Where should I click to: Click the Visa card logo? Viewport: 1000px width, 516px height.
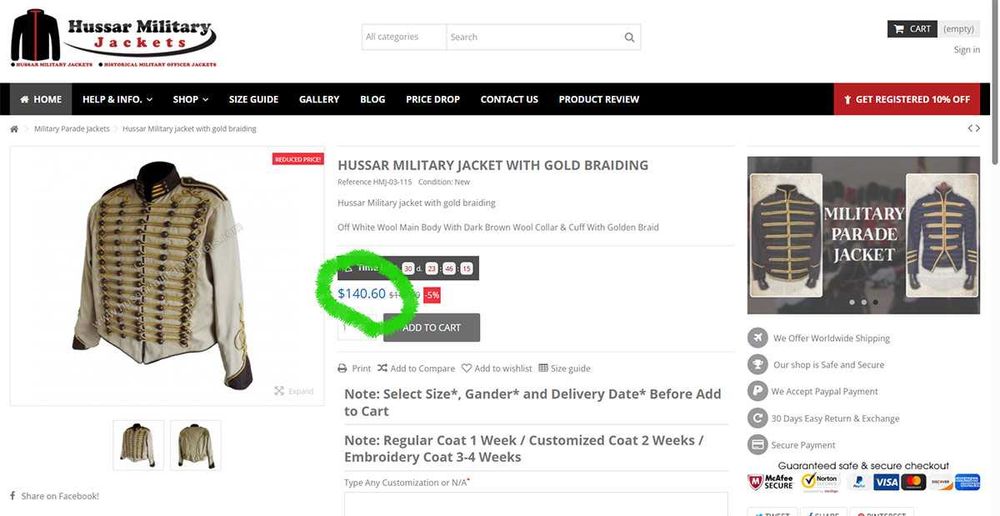(x=886, y=482)
